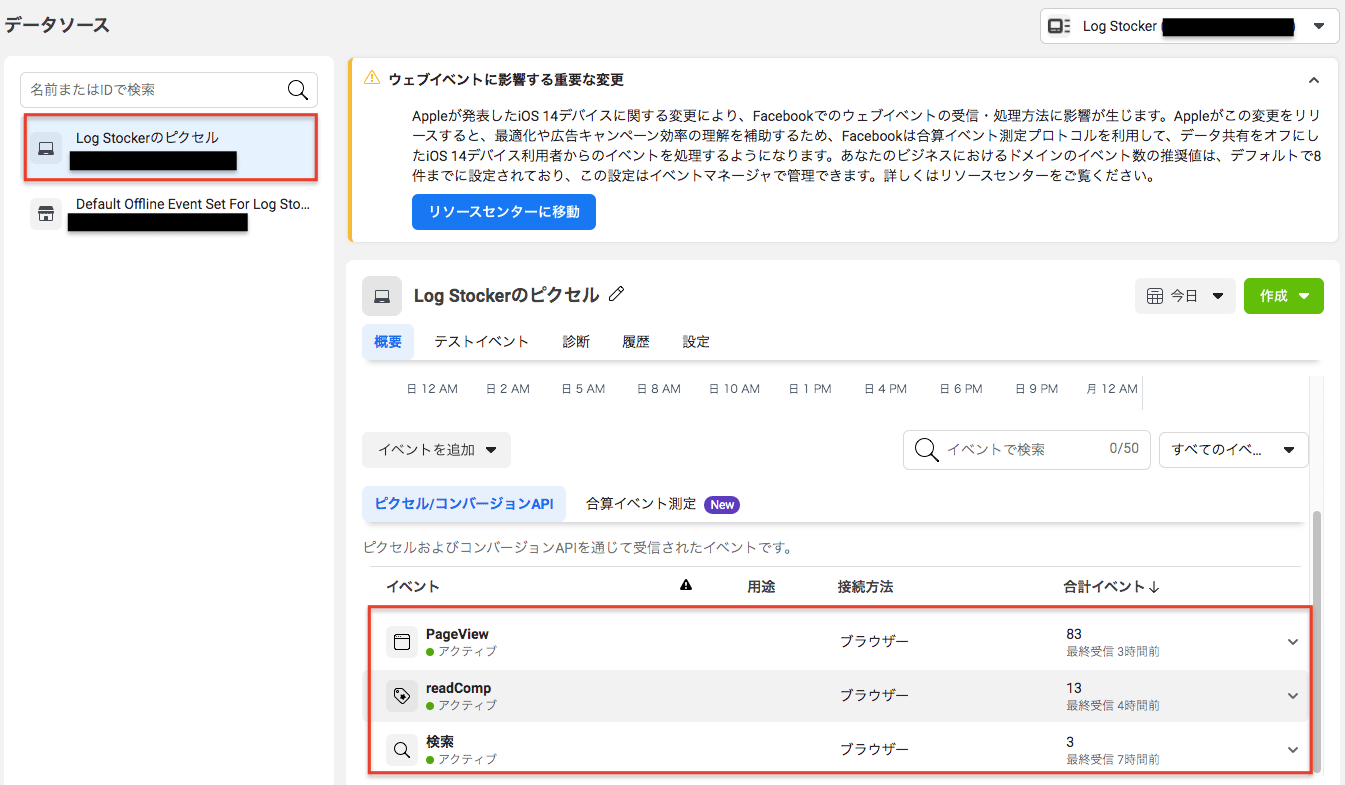Image resolution: width=1345 pixels, height=785 pixels.
Task: Click the warning triangle column header icon
Action: tap(686, 586)
